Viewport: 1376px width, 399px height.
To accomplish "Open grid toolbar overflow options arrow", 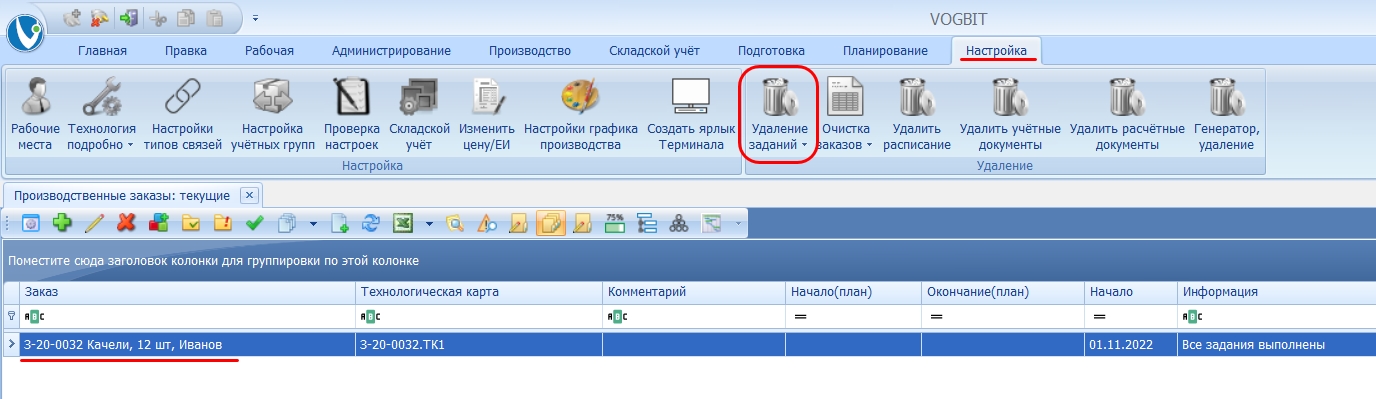I will click(x=738, y=223).
